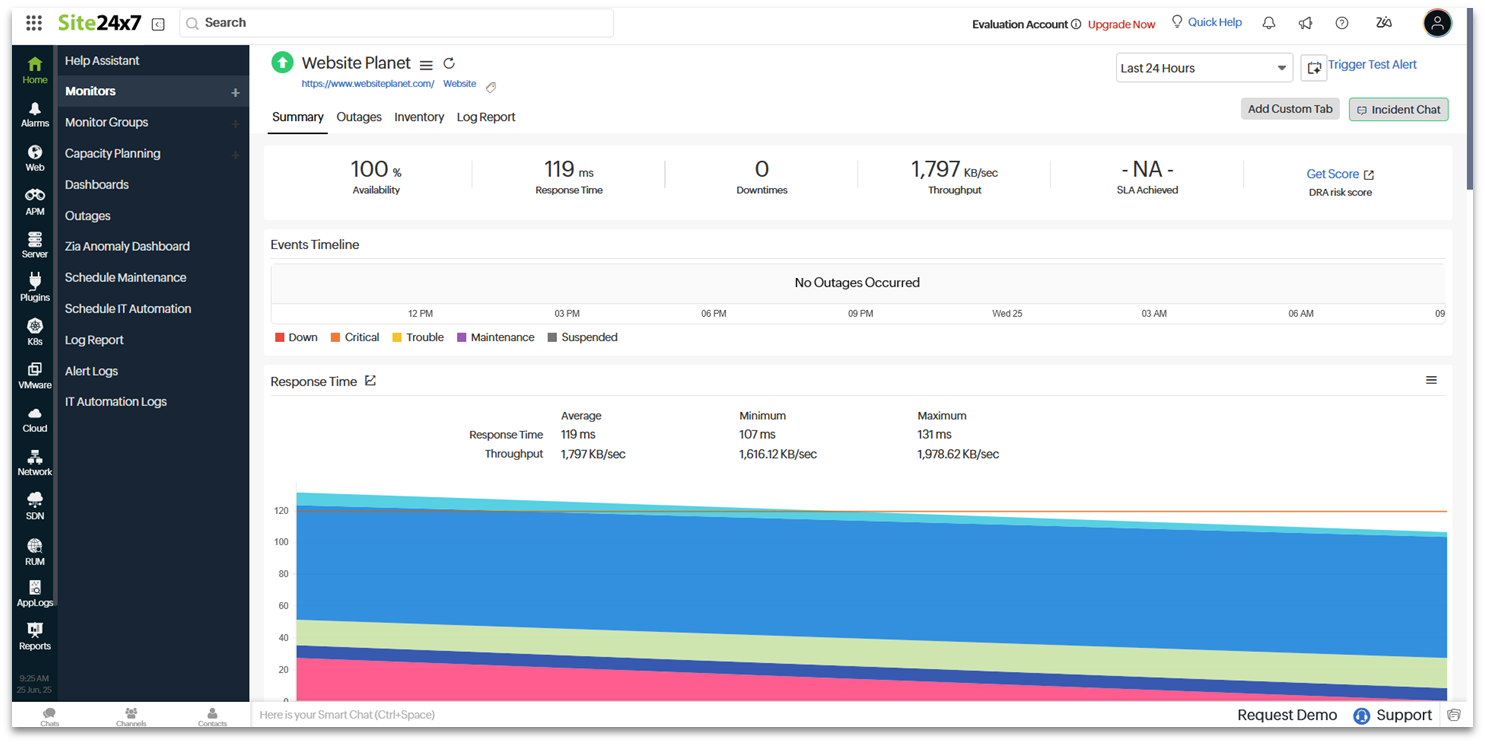This screenshot has width=1485, height=744.
Task: Open the notifications bell
Action: (1268, 22)
